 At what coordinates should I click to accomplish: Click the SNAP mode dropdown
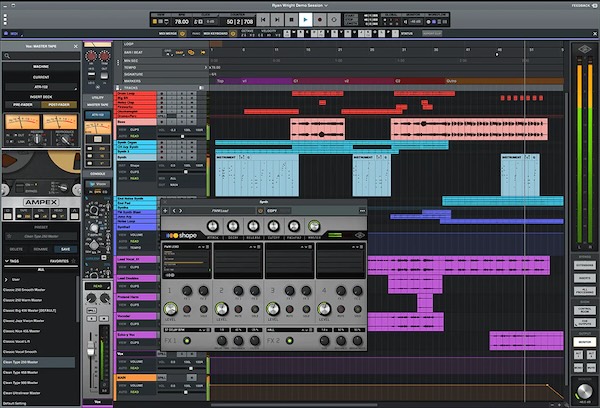(179, 52)
